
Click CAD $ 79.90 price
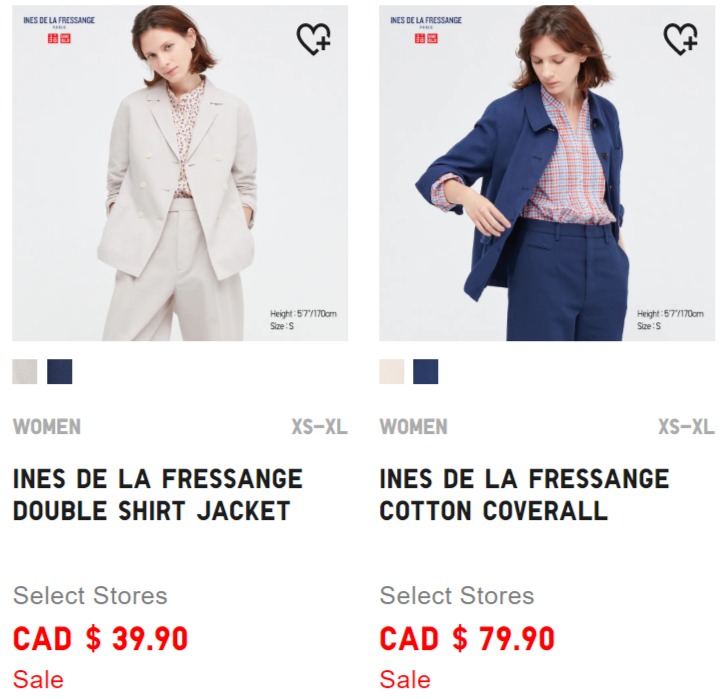[467, 639]
